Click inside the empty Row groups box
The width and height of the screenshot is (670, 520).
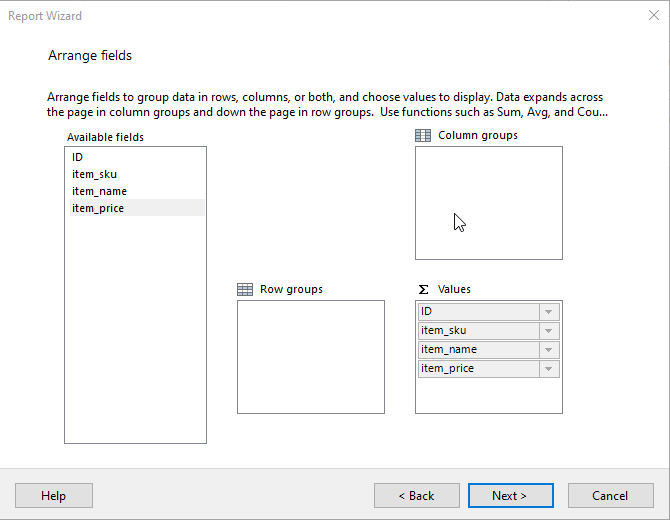coord(311,357)
